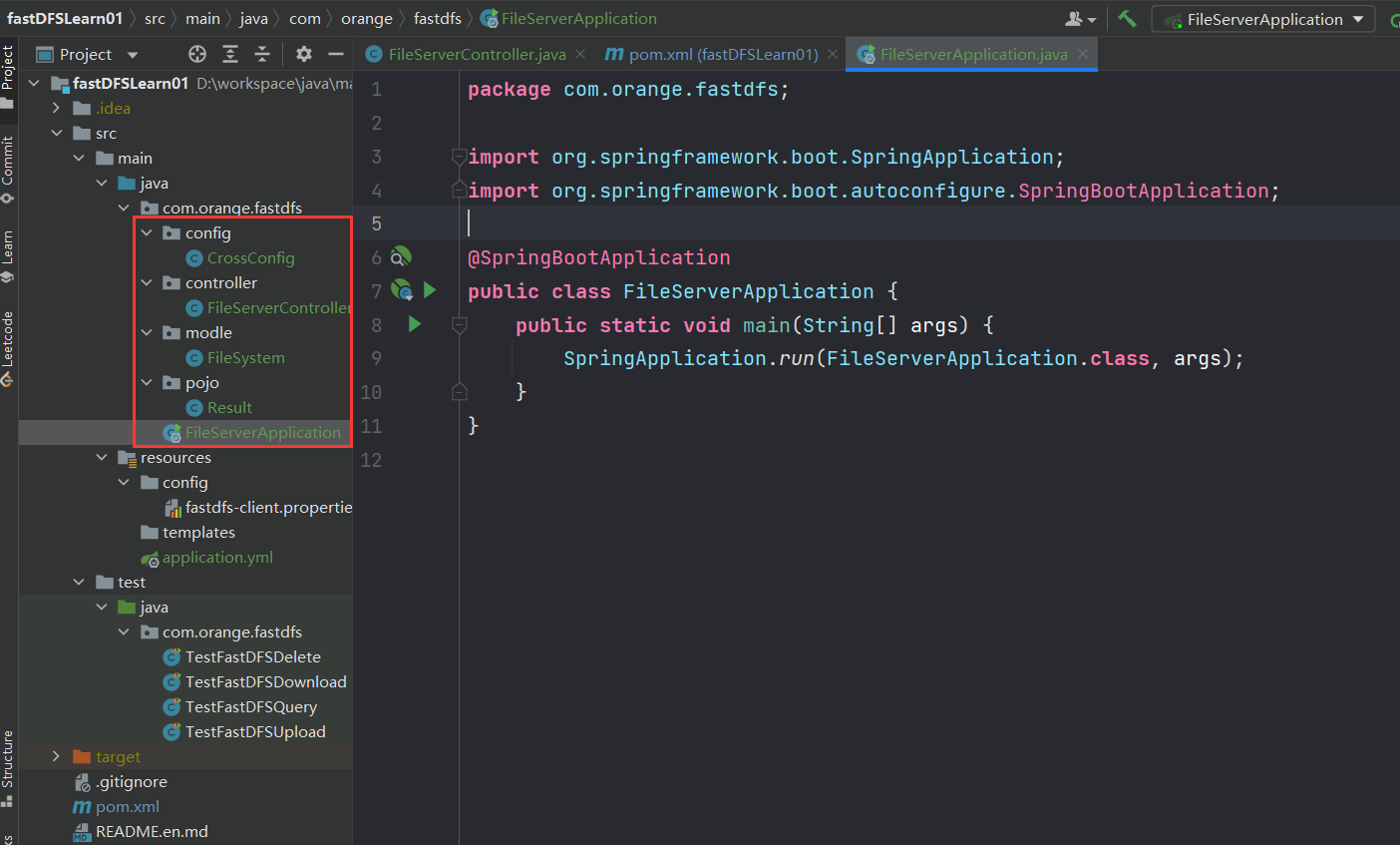Viewport: 1400px width, 845px height.
Task: Click the locate target icon in Project panel
Action: click(x=197, y=54)
